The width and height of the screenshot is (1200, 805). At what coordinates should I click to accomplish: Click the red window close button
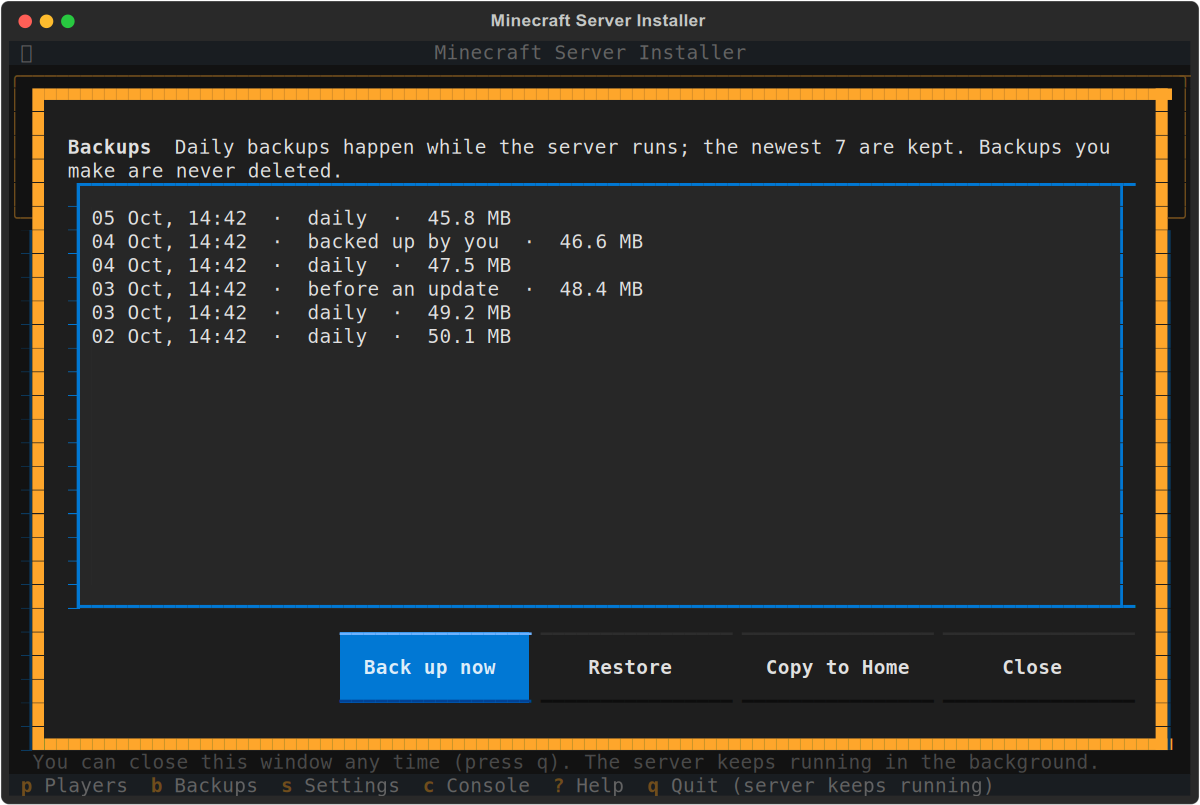coord(24,21)
